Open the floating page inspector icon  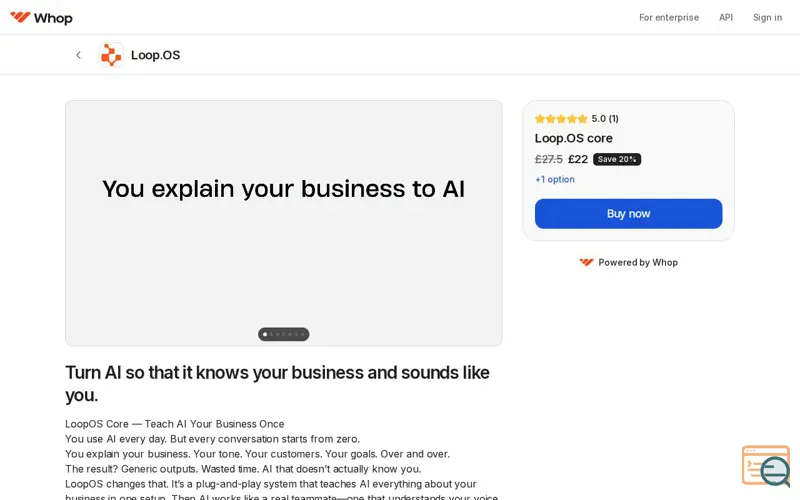coord(766,465)
